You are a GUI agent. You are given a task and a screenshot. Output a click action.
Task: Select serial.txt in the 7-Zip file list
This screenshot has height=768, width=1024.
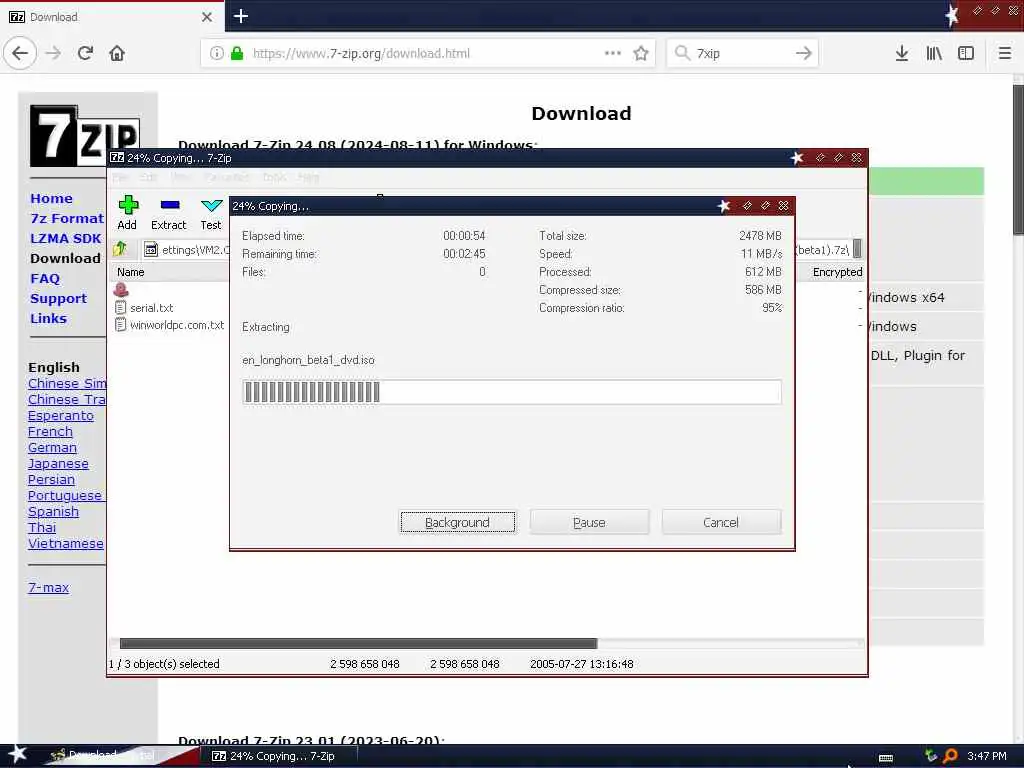pos(152,308)
